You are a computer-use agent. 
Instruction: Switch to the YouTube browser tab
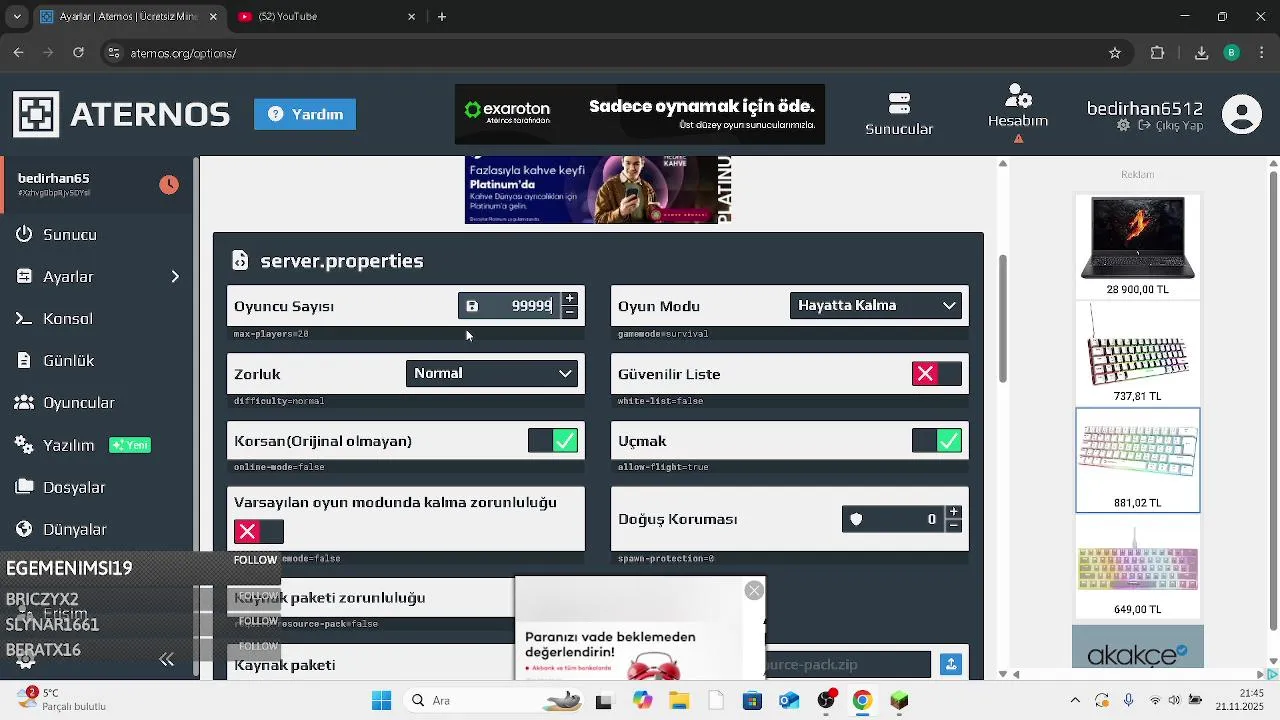point(326,16)
